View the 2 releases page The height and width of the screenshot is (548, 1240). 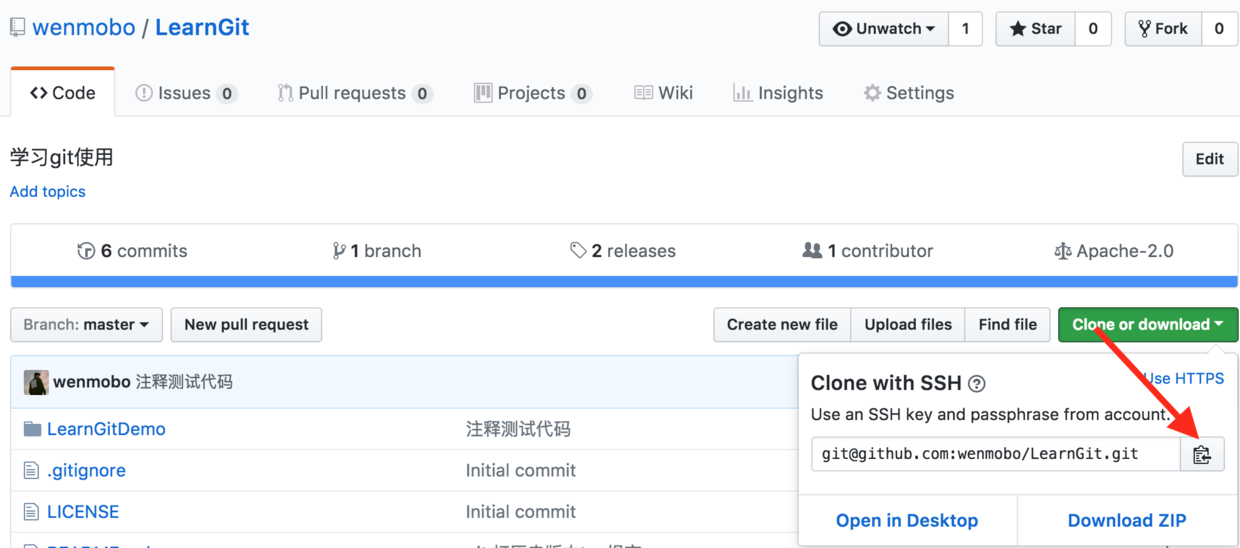pyautogui.click(x=623, y=251)
